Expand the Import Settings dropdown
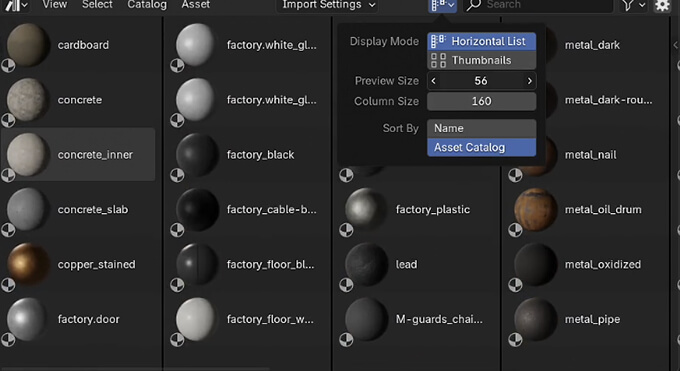The image size is (680, 371). 327,5
